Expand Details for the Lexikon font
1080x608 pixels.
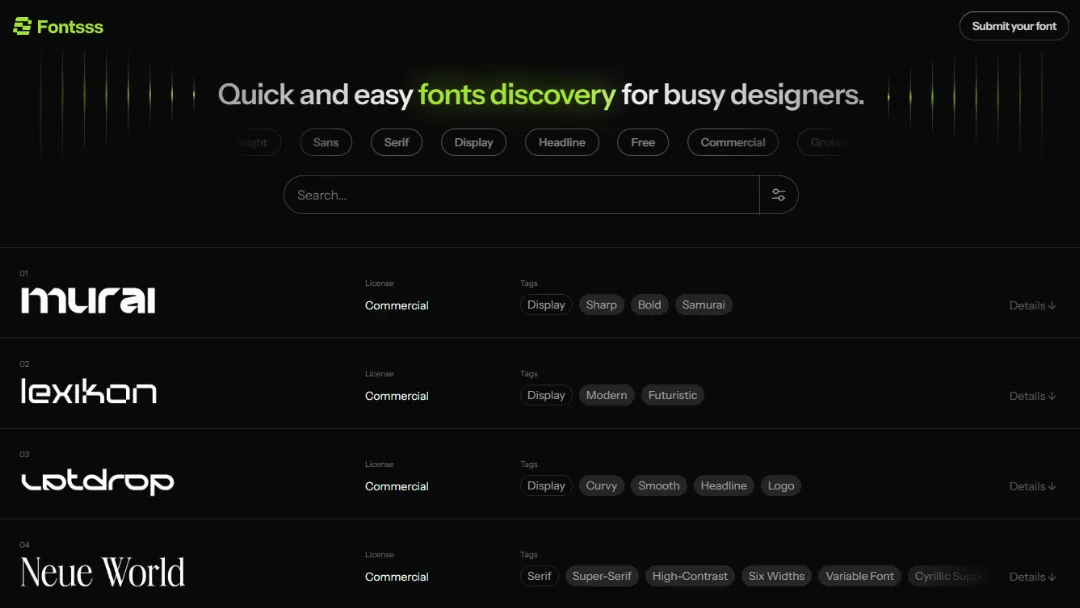pyautogui.click(x=1032, y=396)
